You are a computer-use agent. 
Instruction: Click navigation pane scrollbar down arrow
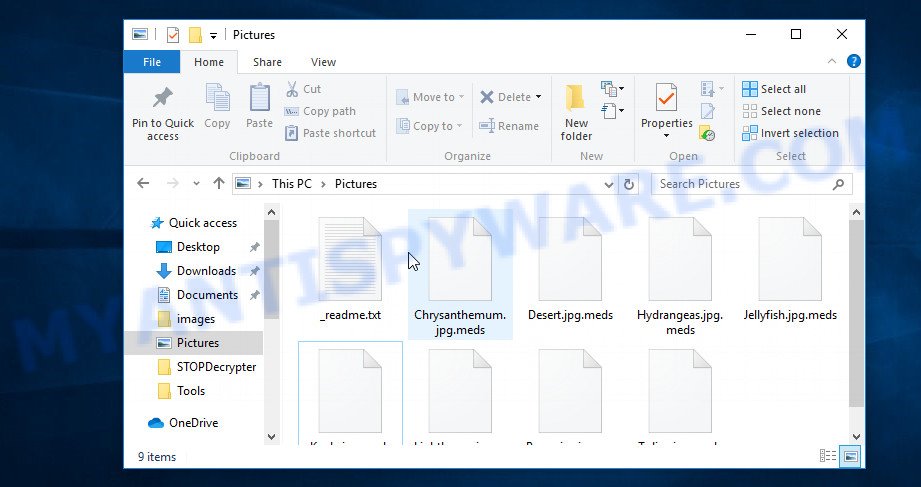[271, 436]
